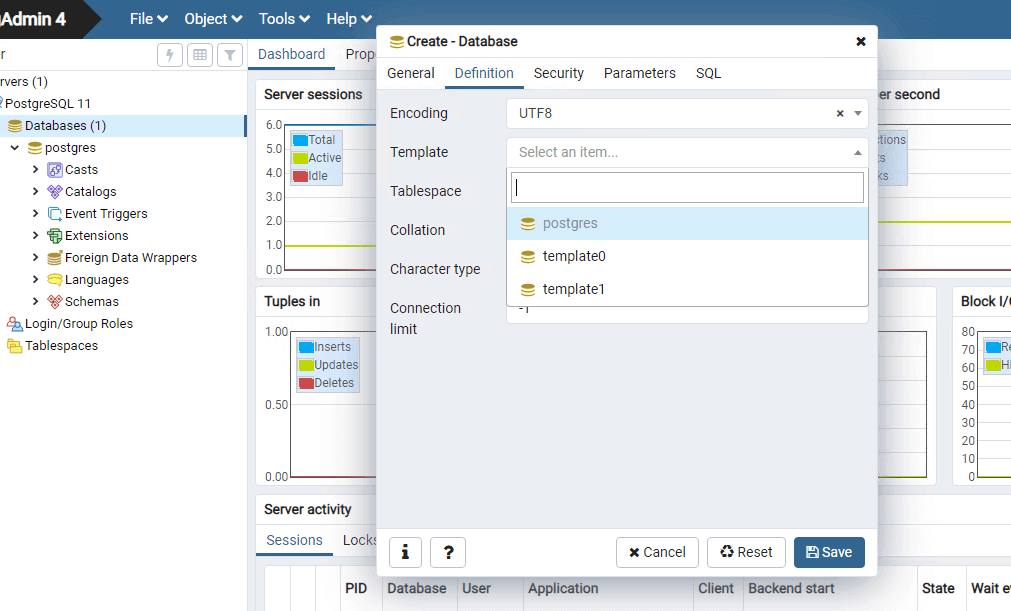
Task: Close the Create Database dialog
Action: point(860,42)
